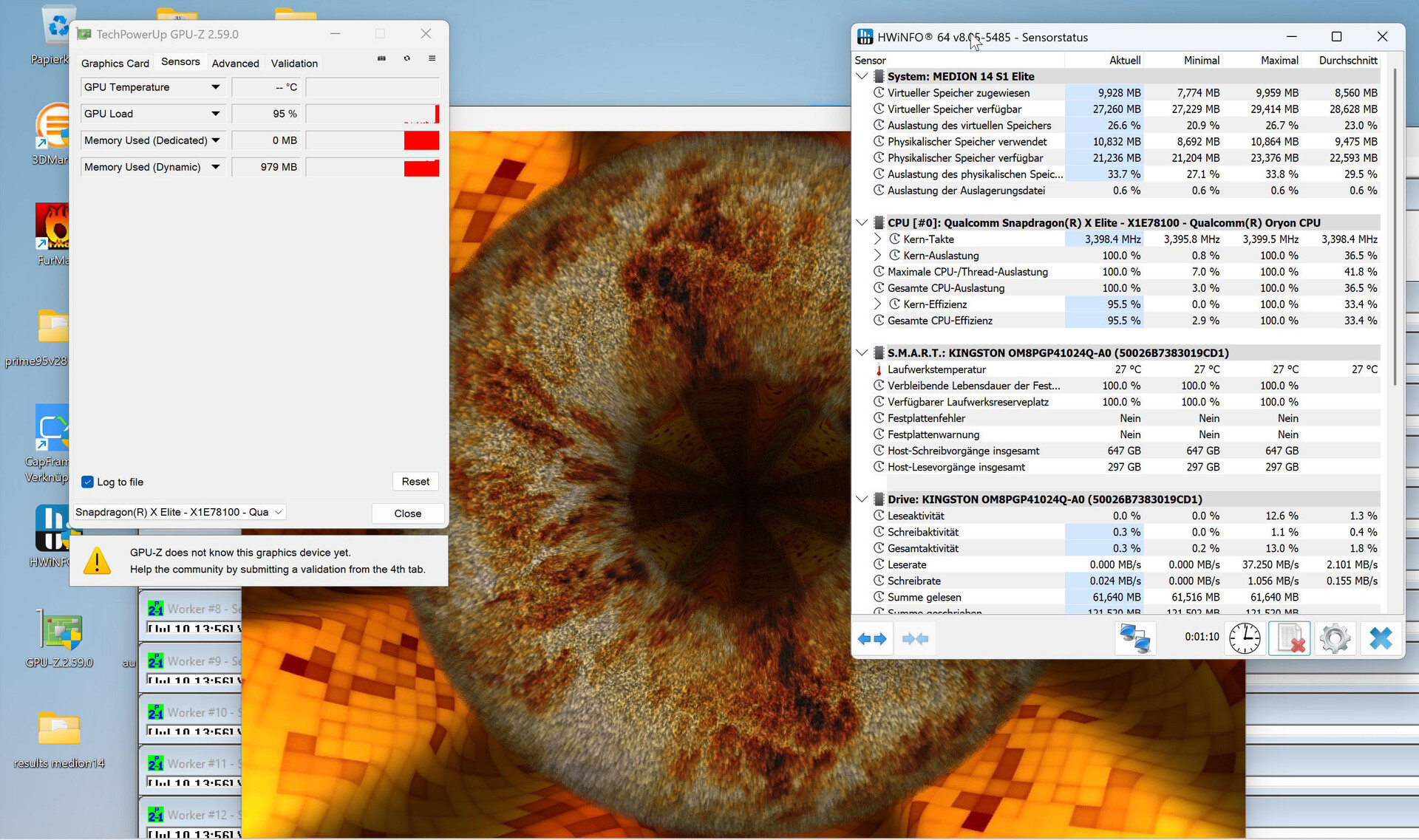
Task: Switch to Advanced tab
Action: click(236, 64)
